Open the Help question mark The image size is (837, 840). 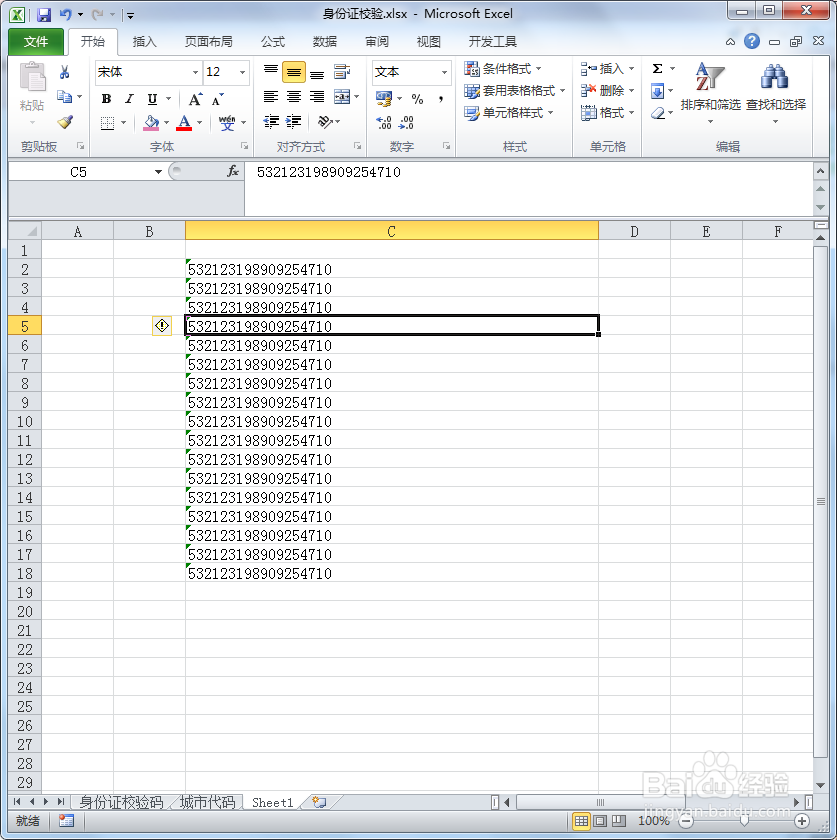click(752, 41)
